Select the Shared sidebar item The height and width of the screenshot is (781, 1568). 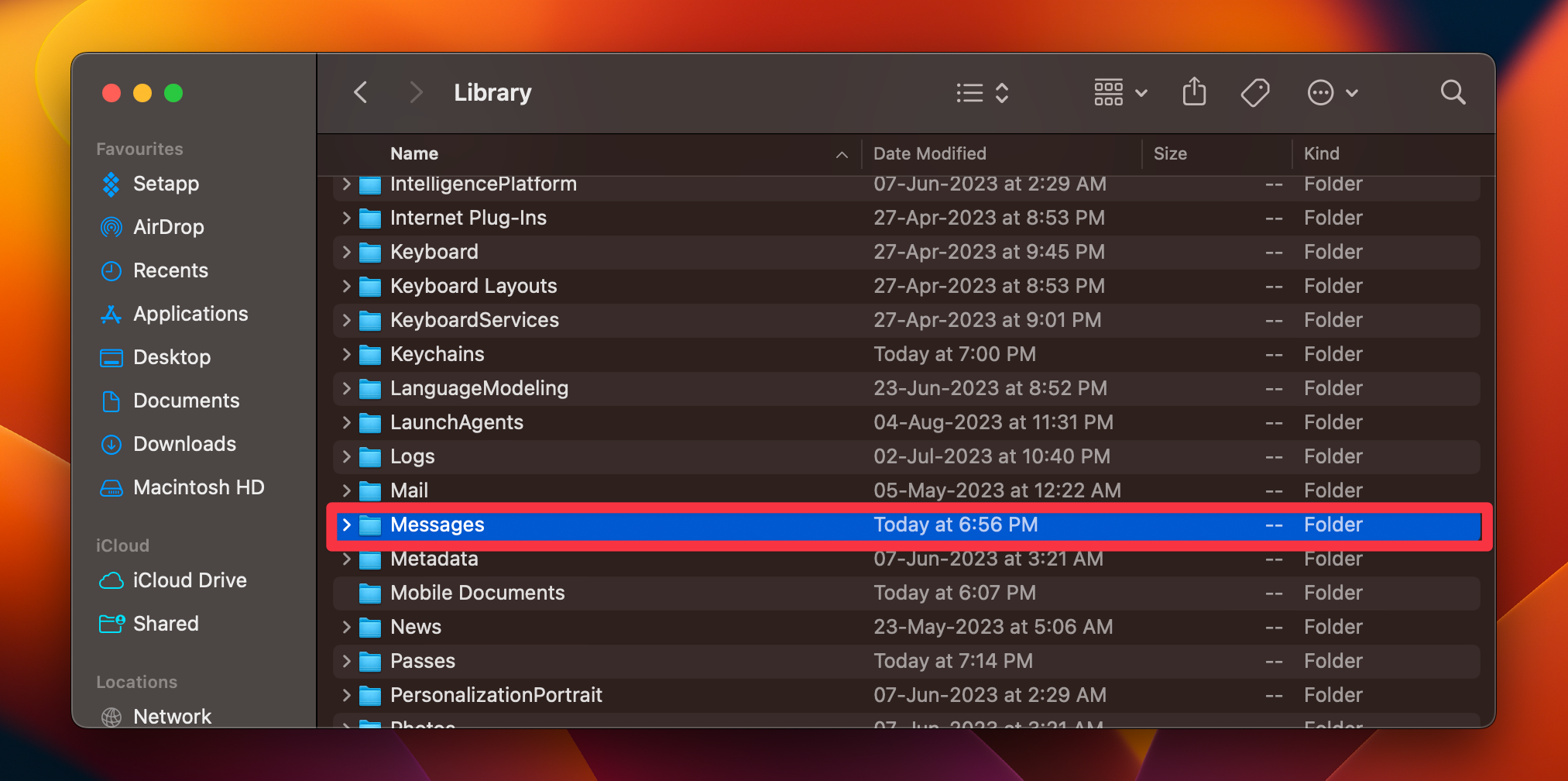tap(149, 624)
